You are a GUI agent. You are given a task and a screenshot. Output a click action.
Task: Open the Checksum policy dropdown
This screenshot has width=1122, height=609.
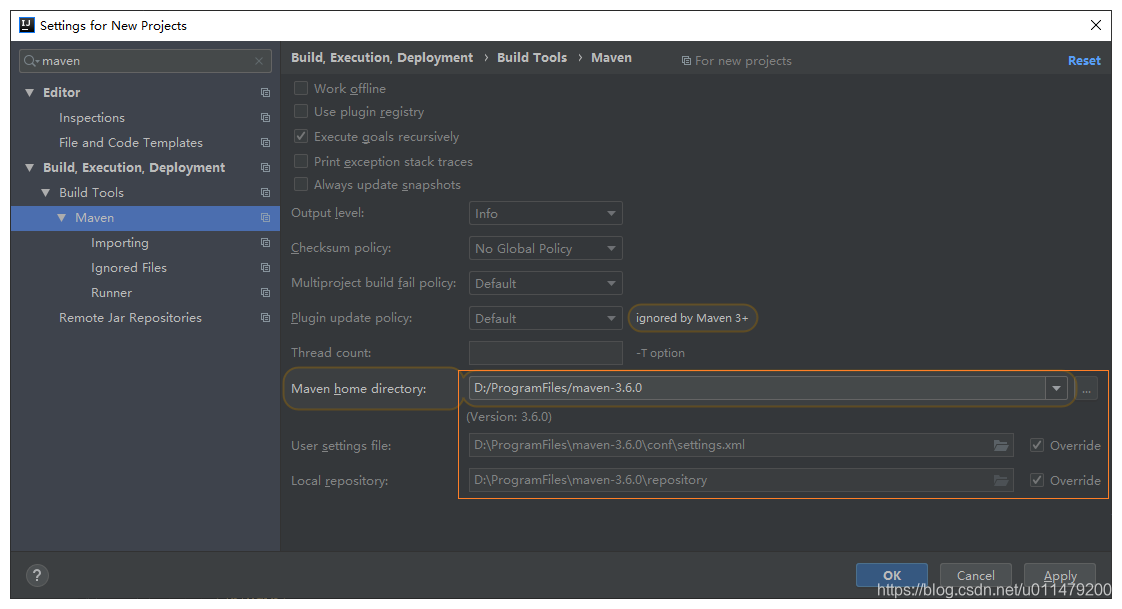(x=545, y=248)
